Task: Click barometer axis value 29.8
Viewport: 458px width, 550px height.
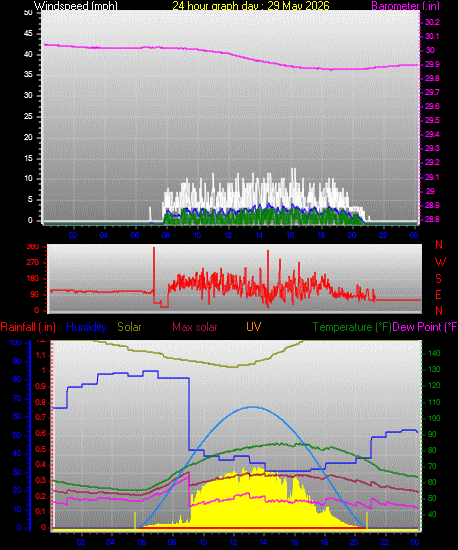Action: (432, 79)
